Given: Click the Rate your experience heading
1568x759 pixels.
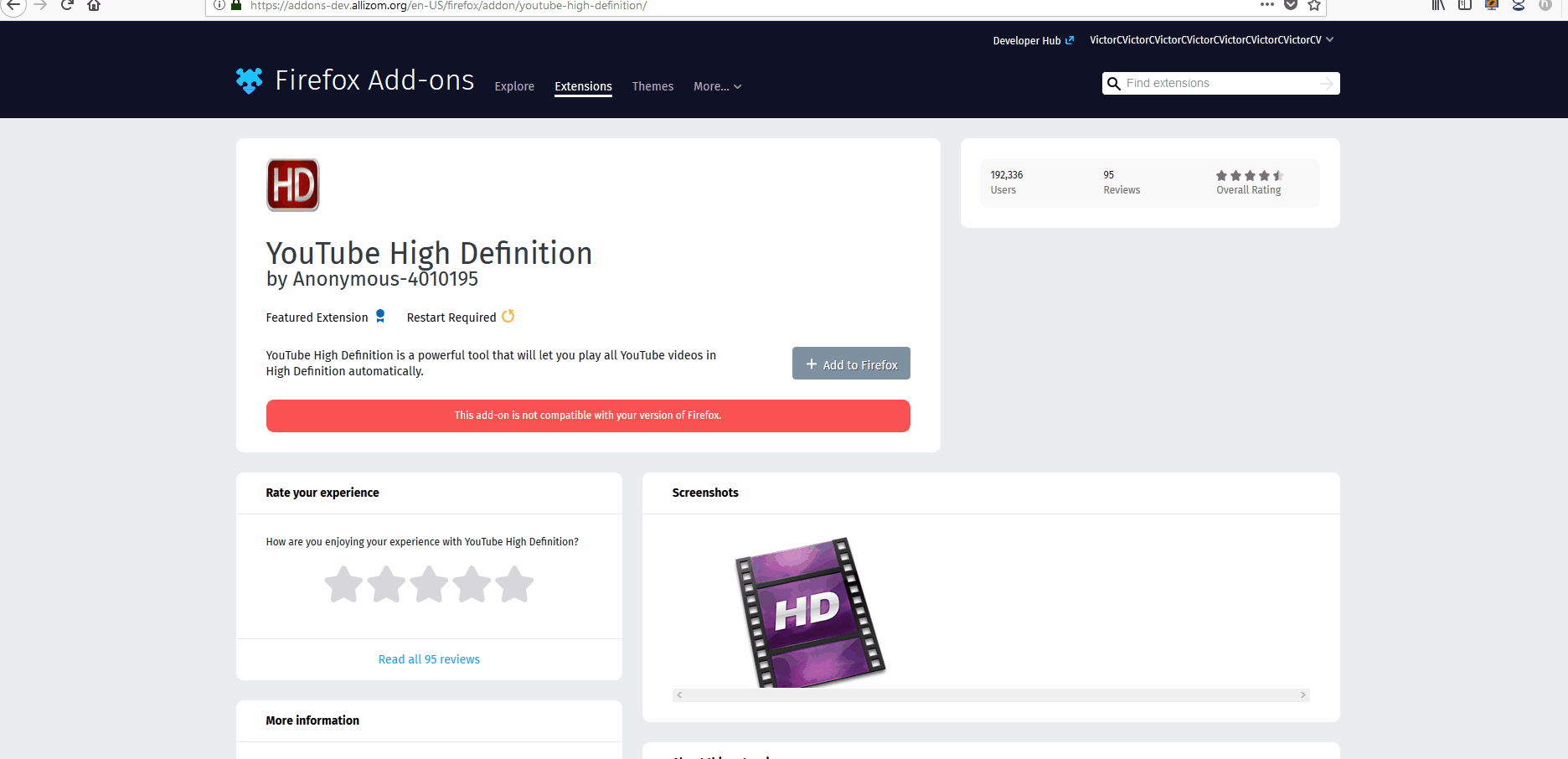Looking at the screenshot, I should (x=322, y=493).
